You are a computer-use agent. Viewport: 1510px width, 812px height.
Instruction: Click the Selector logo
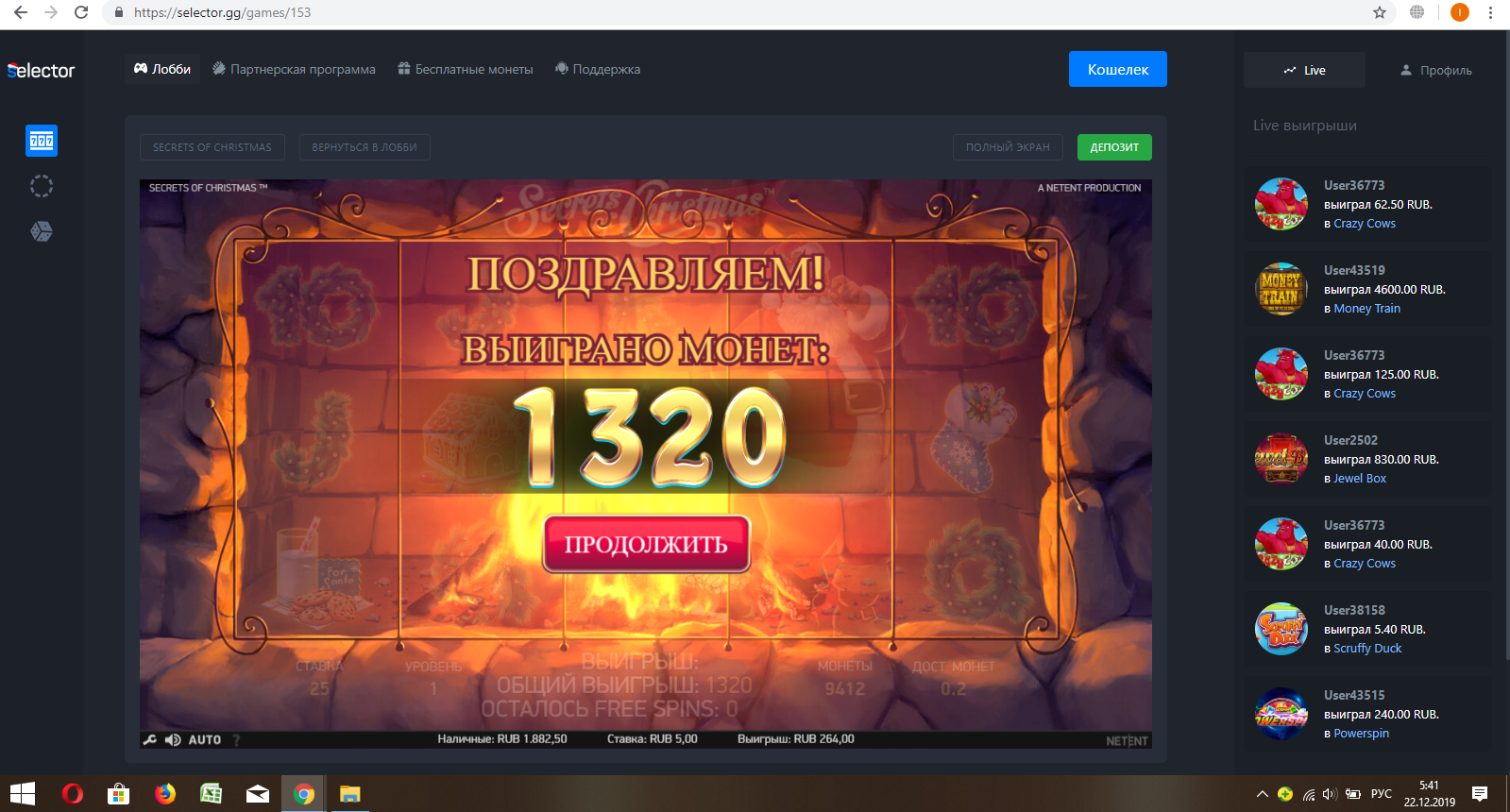(x=41, y=70)
